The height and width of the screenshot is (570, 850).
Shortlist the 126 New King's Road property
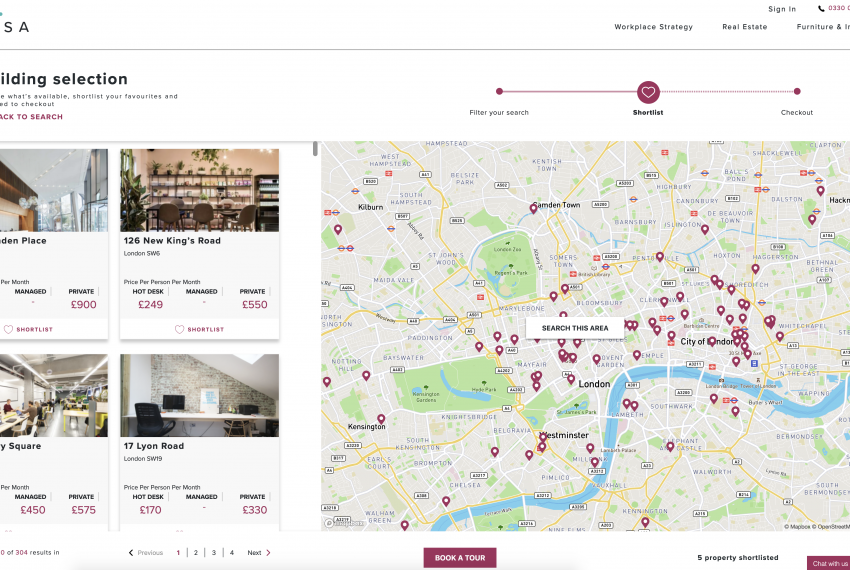pyautogui.click(x=199, y=329)
